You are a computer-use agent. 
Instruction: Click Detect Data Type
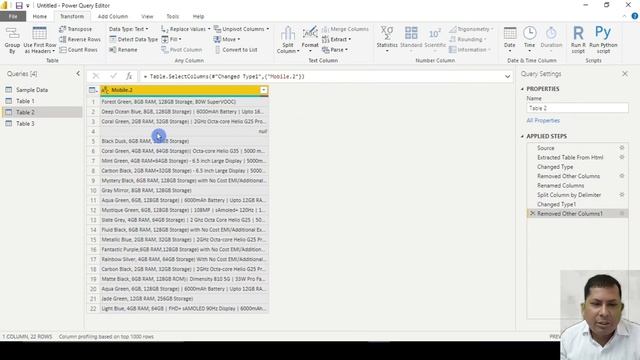pyautogui.click(x=133, y=39)
